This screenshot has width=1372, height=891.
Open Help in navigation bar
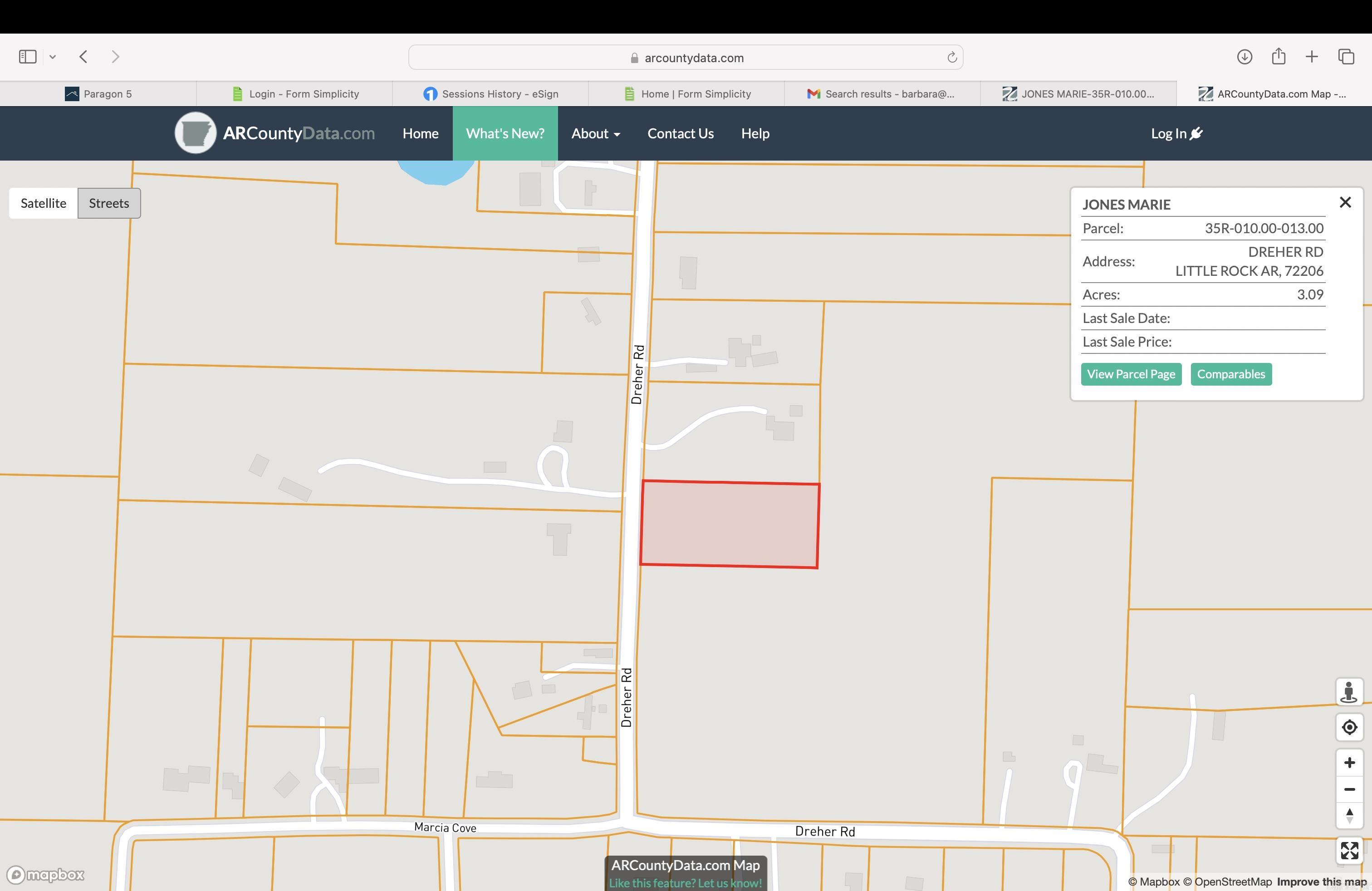point(755,134)
